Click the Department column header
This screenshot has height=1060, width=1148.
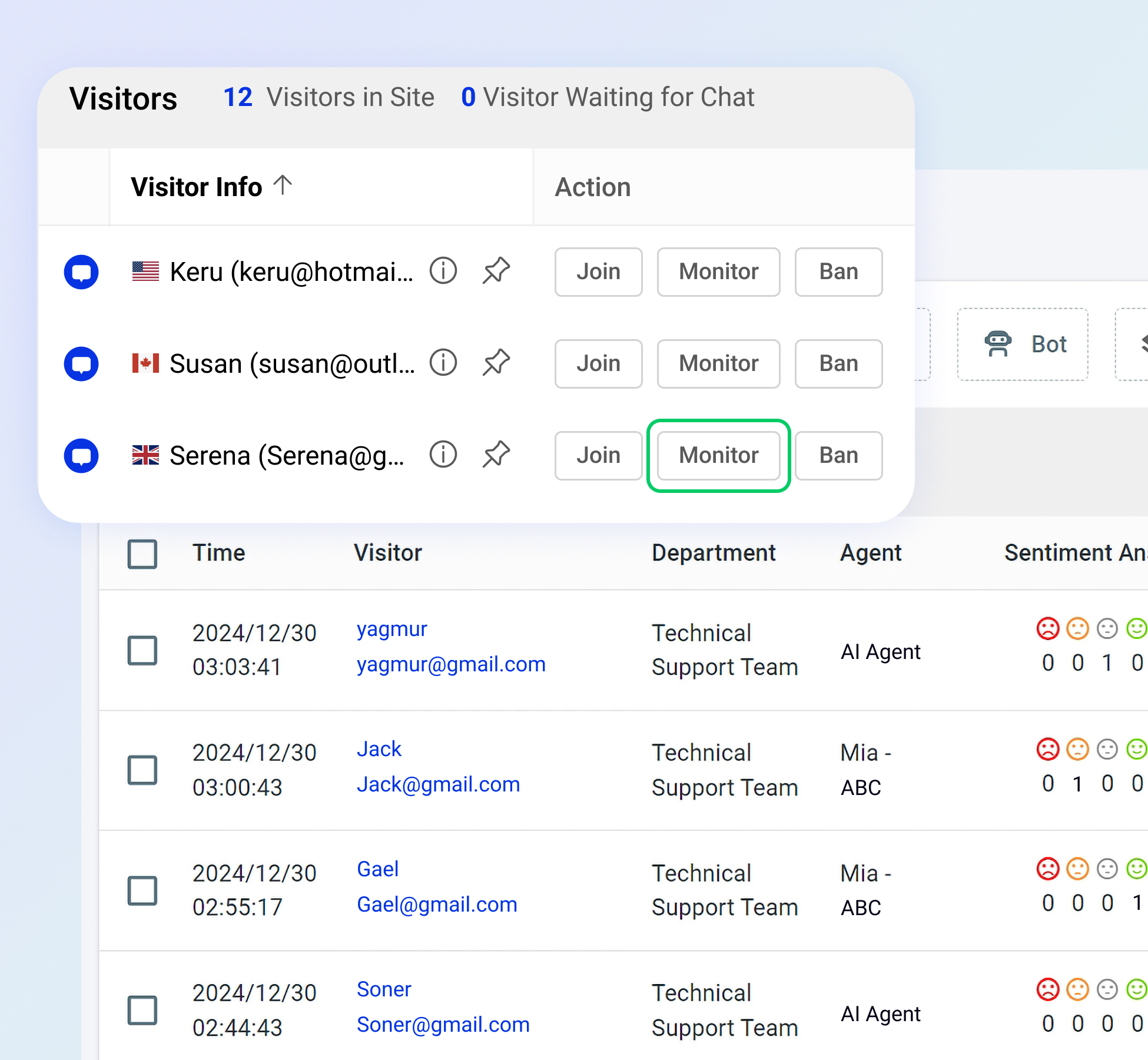pos(713,552)
